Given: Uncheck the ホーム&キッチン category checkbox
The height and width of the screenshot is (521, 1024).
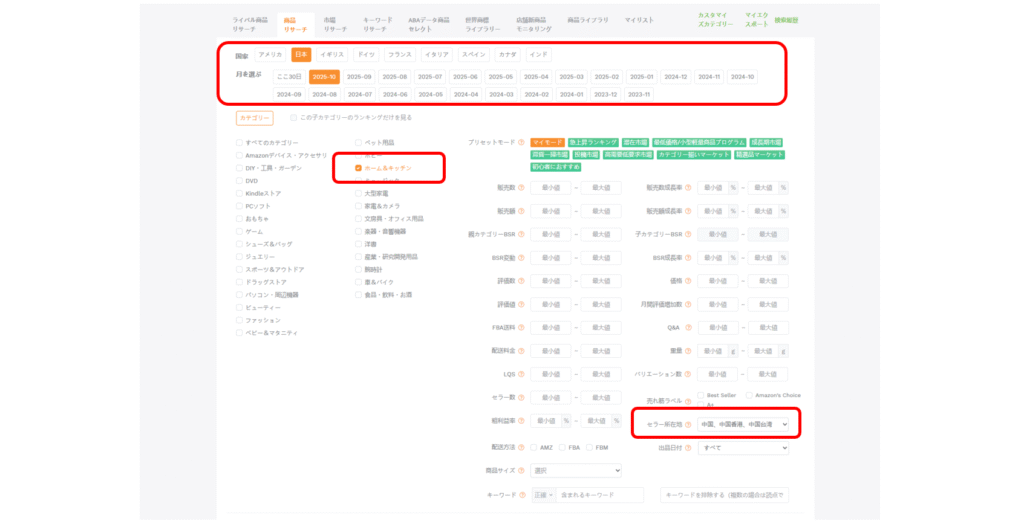Looking at the screenshot, I should [x=358, y=168].
